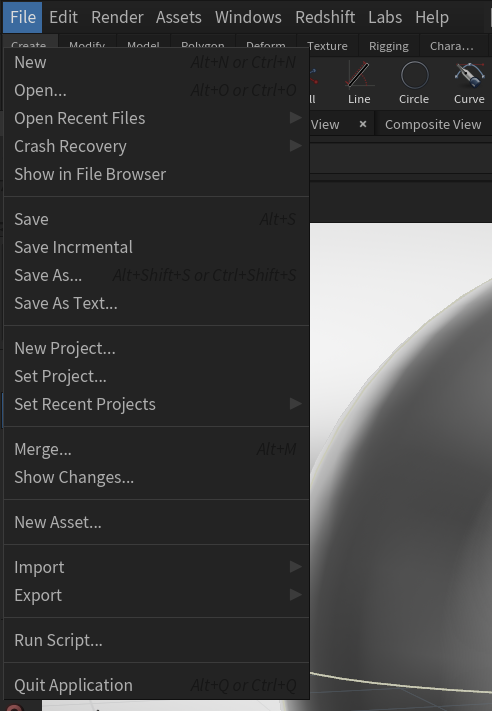Open the Redshift menu
This screenshot has width=492, height=711.
pos(325,17)
